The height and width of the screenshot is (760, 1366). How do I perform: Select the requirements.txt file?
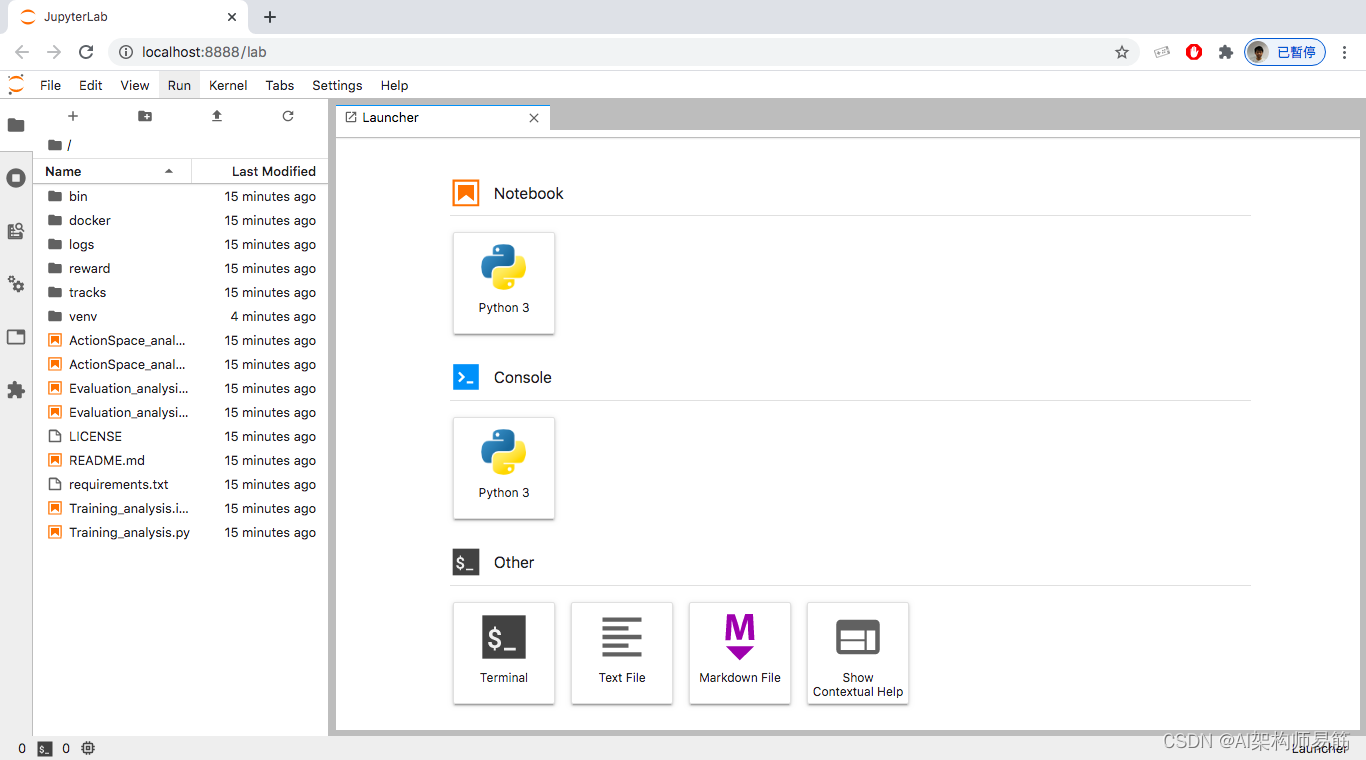coord(181,484)
